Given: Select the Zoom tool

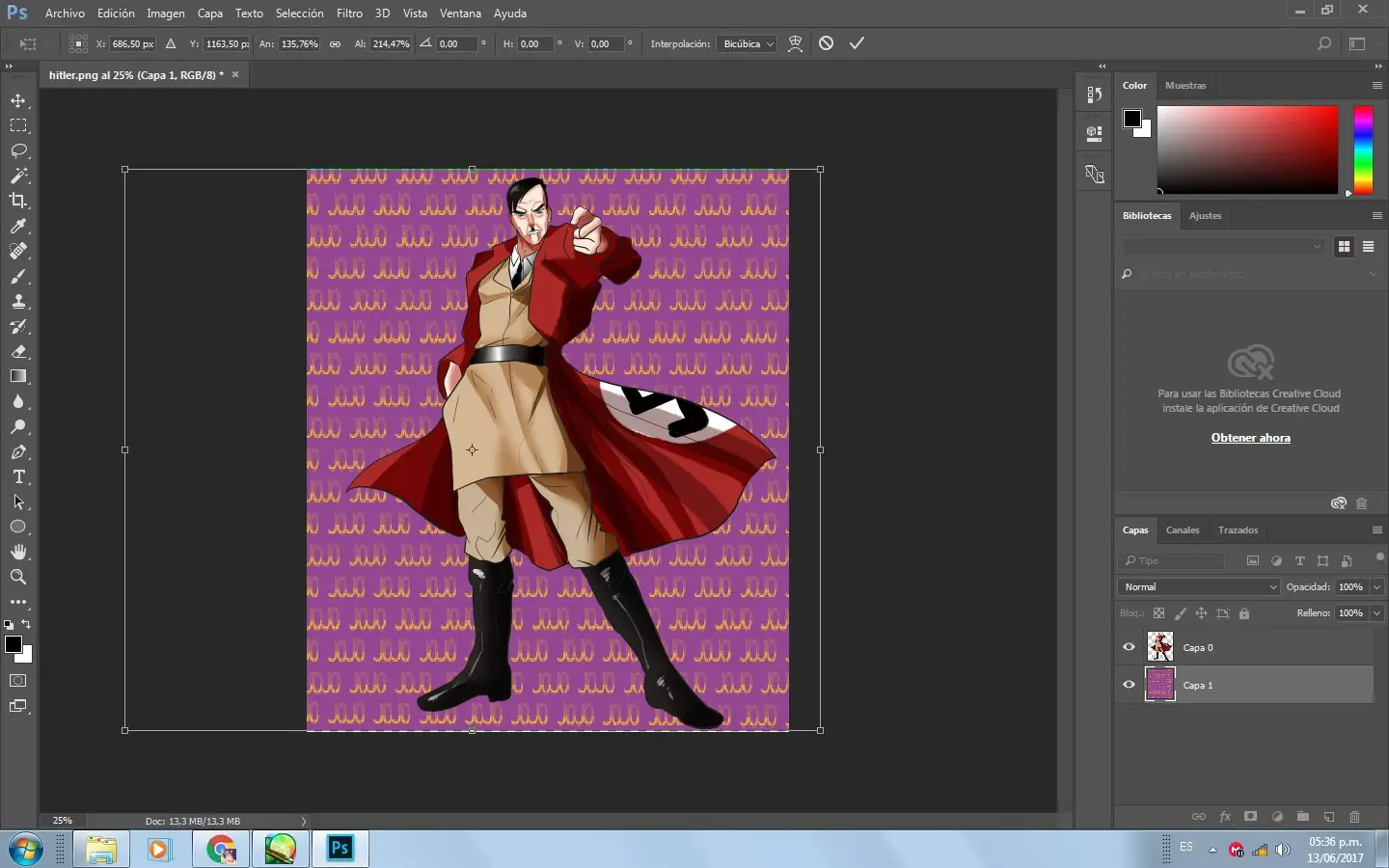Looking at the screenshot, I should (x=18, y=577).
